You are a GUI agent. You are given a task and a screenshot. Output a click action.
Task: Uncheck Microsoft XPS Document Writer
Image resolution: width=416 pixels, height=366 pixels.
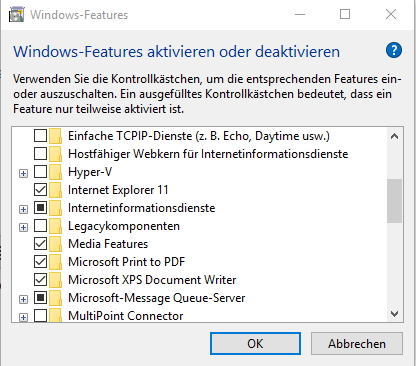point(40,280)
